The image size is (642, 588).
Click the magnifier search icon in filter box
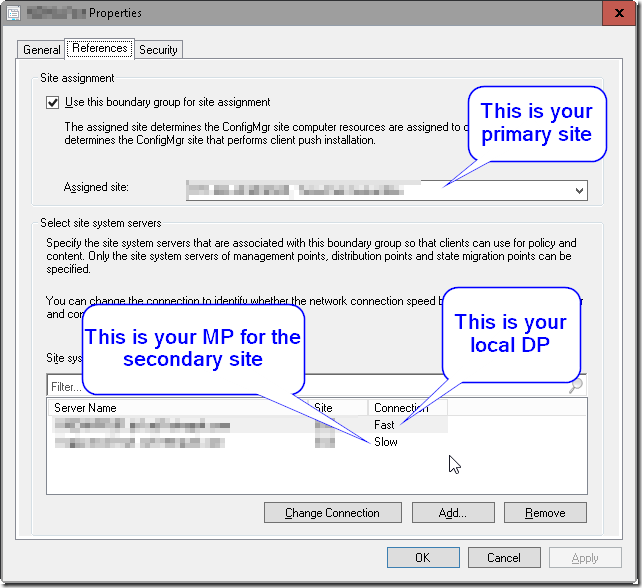(x=576, y=385)
